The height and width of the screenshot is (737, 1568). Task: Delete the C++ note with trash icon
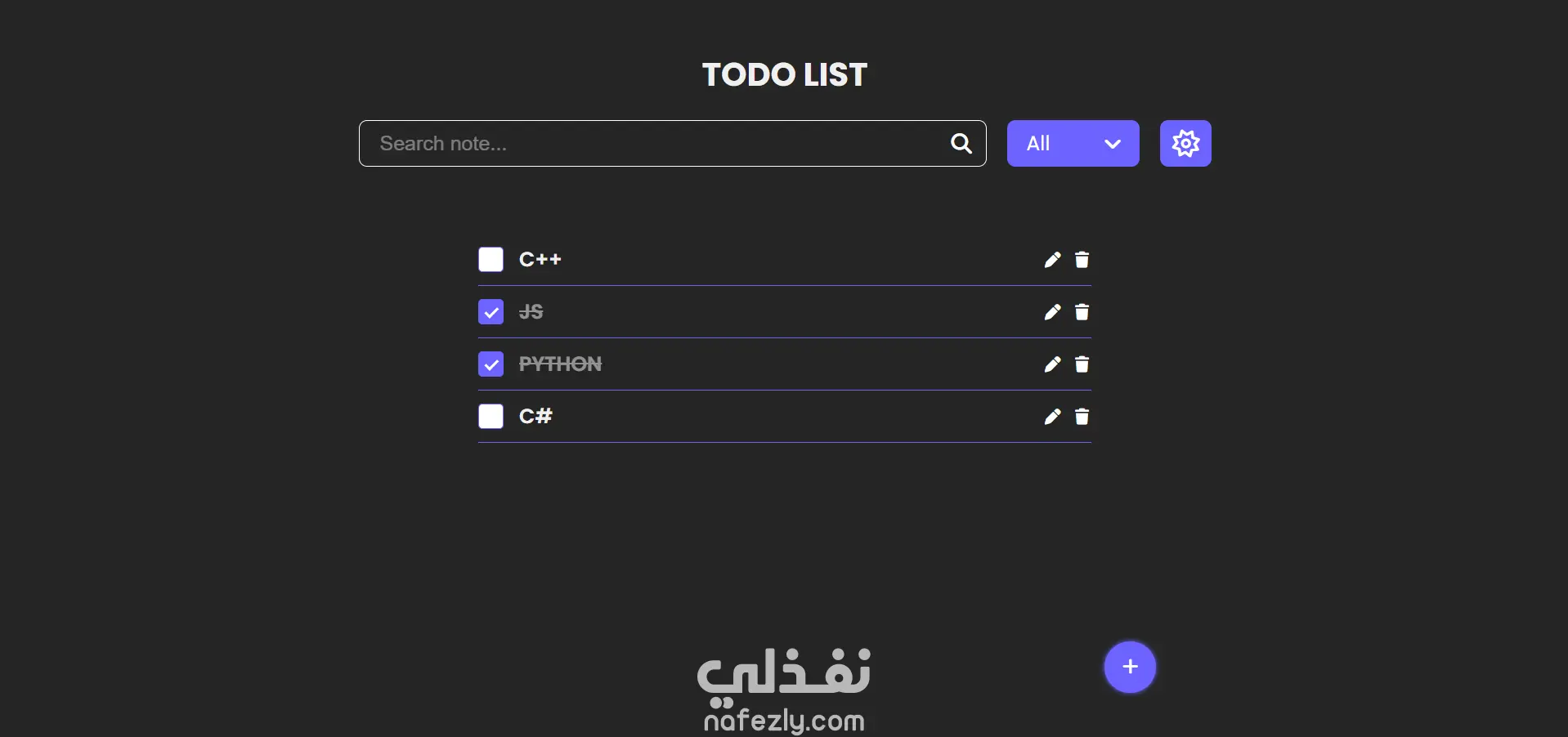point(1082,260)
